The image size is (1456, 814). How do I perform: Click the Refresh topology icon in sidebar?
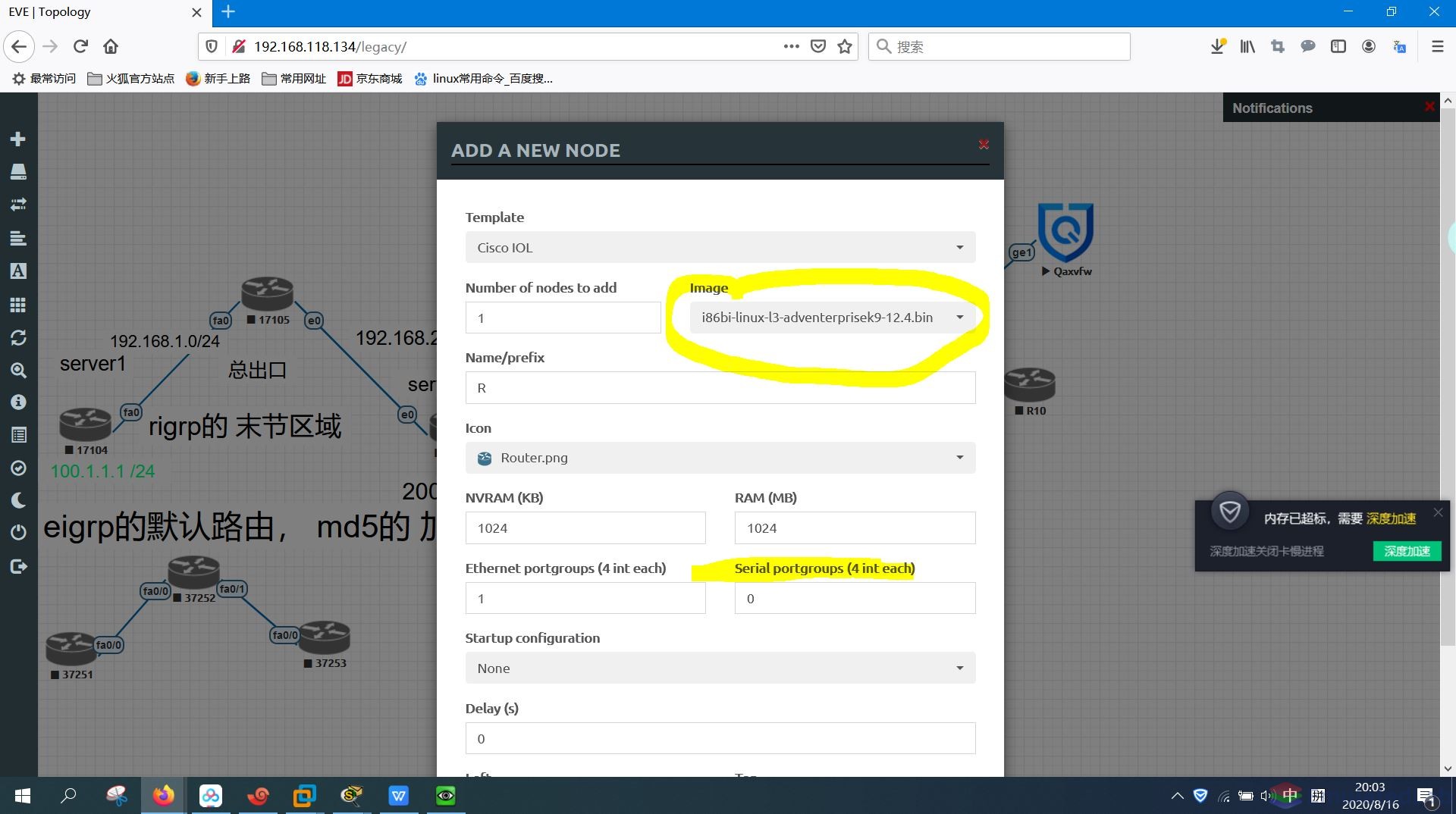[18, 337]
